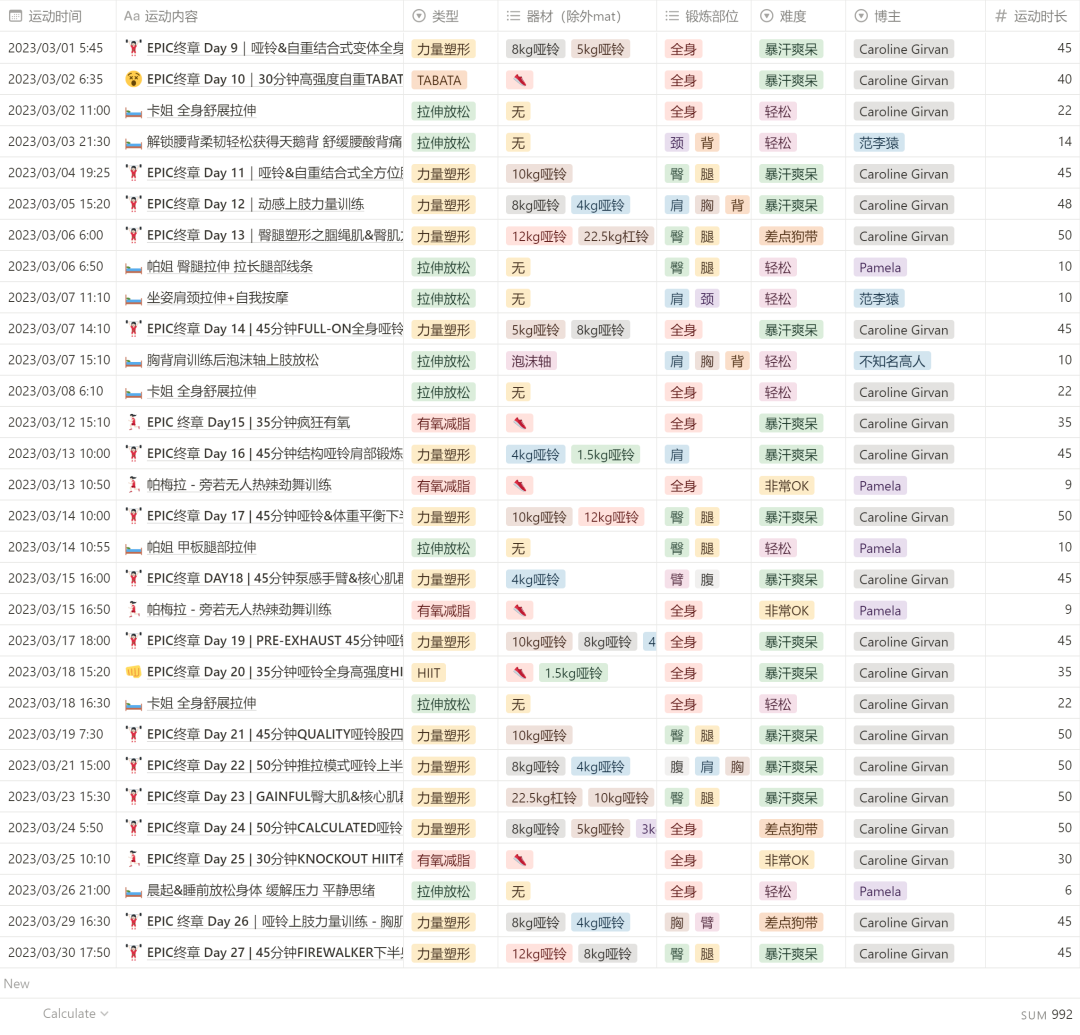Click the 1.5kg哑铃 tag in Day 16 row
The image size is (1080, 1035).
click(605, 454)
